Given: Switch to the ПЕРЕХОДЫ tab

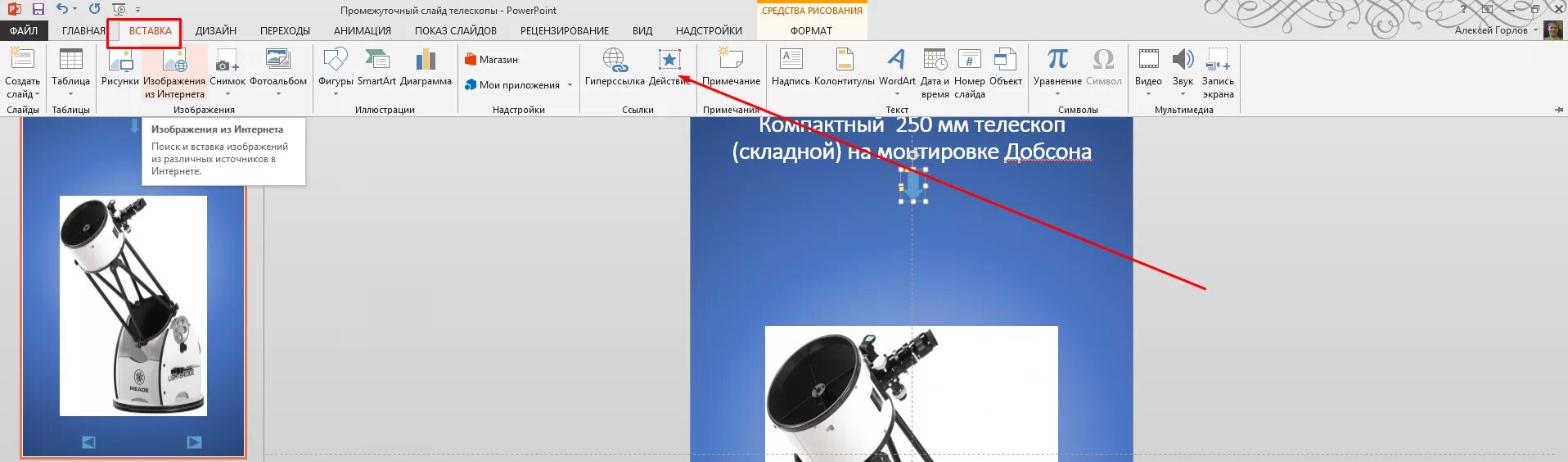Looking at the screenshot, I should click(x=285, y=30).
